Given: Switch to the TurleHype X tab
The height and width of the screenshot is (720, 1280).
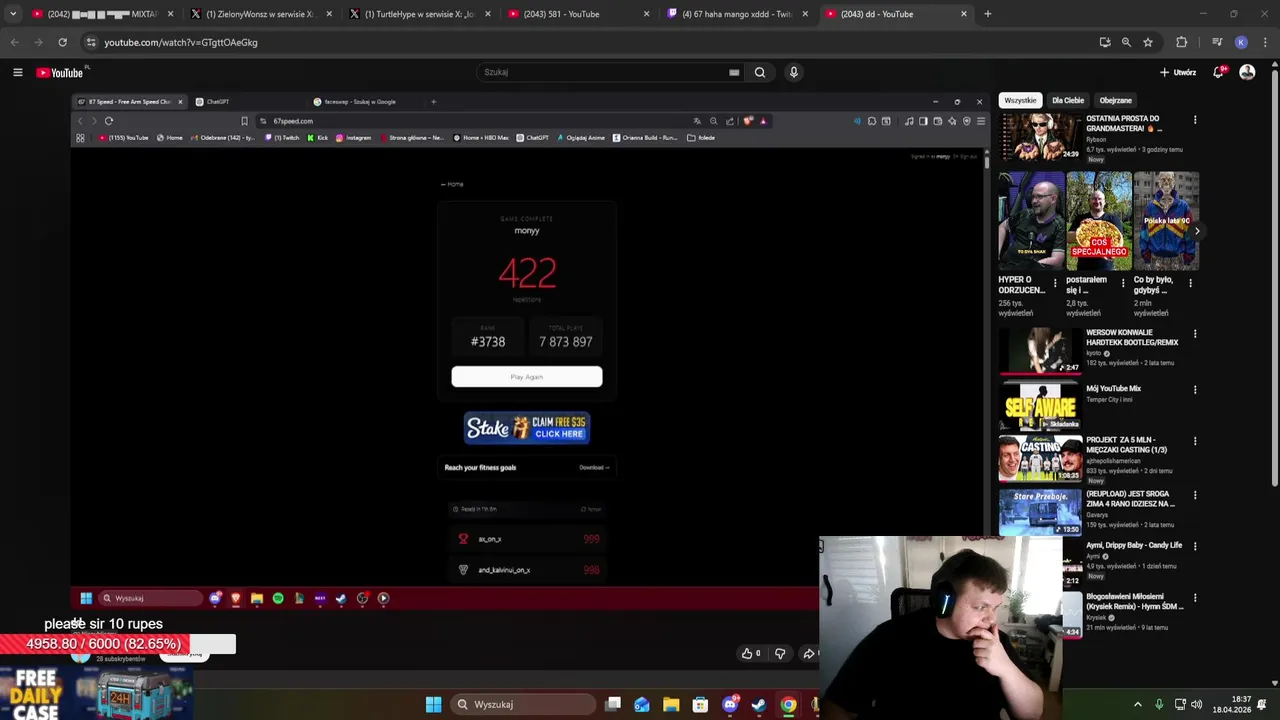Looking at the screenshot, I should (418, 14).
